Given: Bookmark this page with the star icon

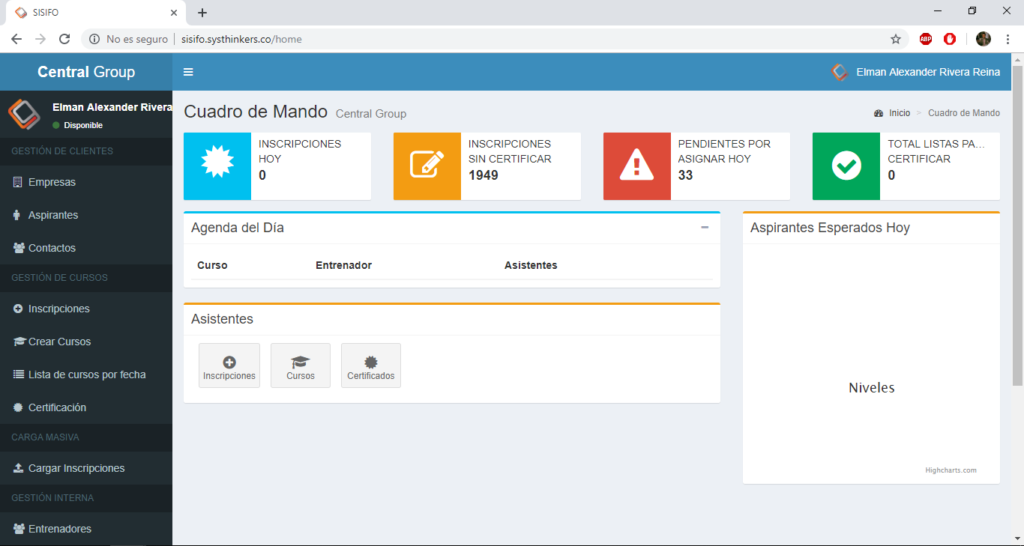Looking at the screenshot, I should point(895,39).
